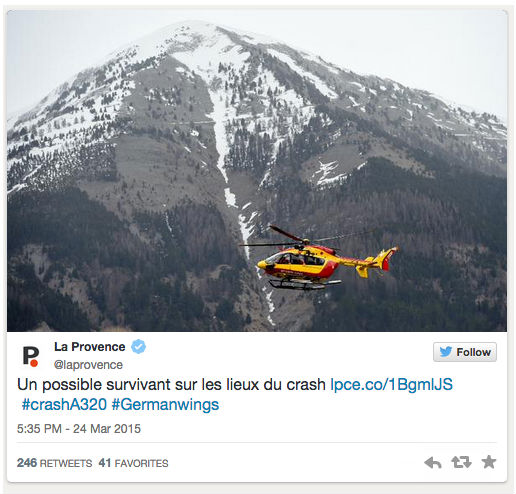View the 41 favorites list
Viewport: 516px width, 494px height.
[x=133, y=463]
